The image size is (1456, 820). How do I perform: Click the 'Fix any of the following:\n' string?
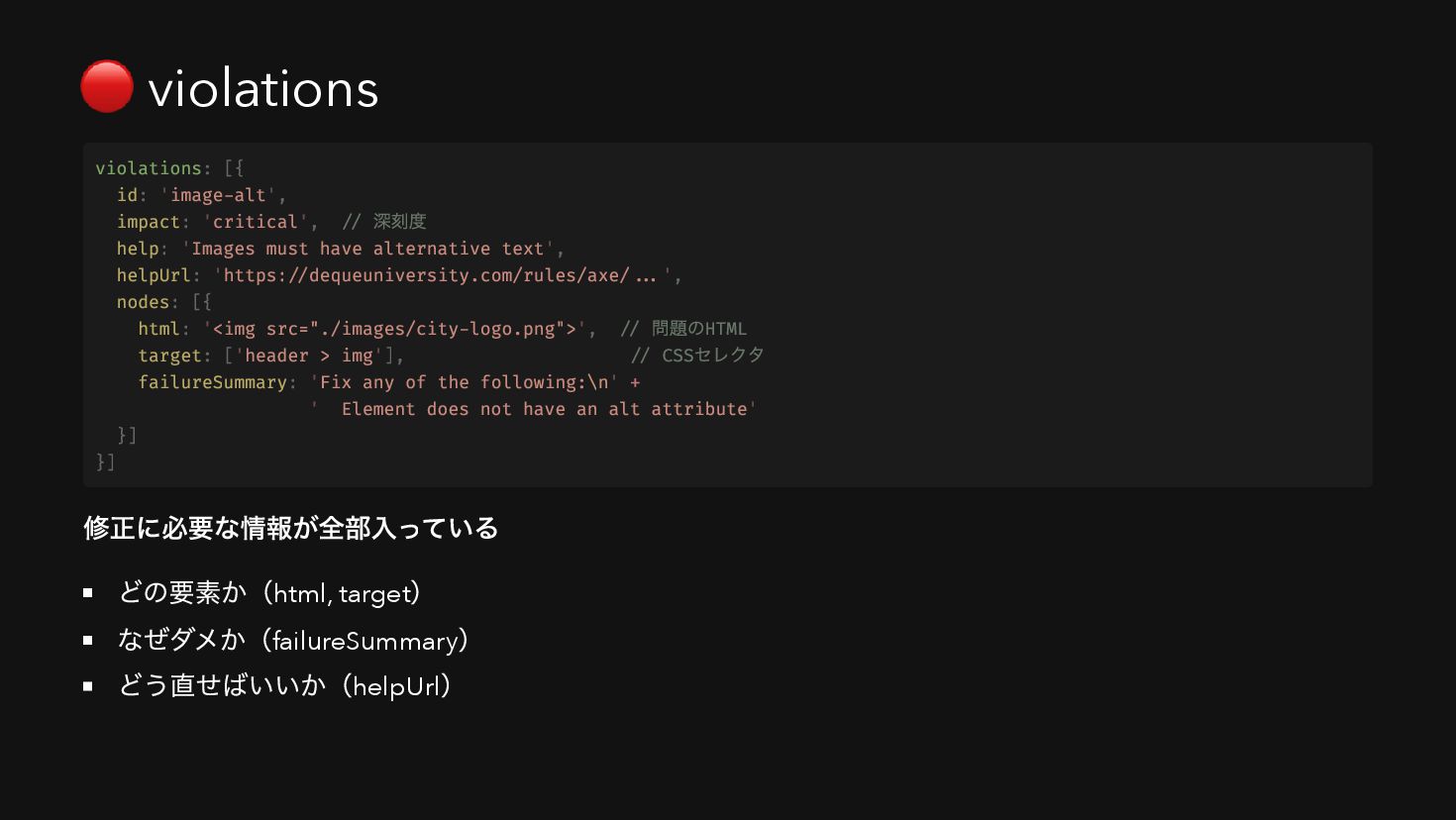tap(464, 382)
